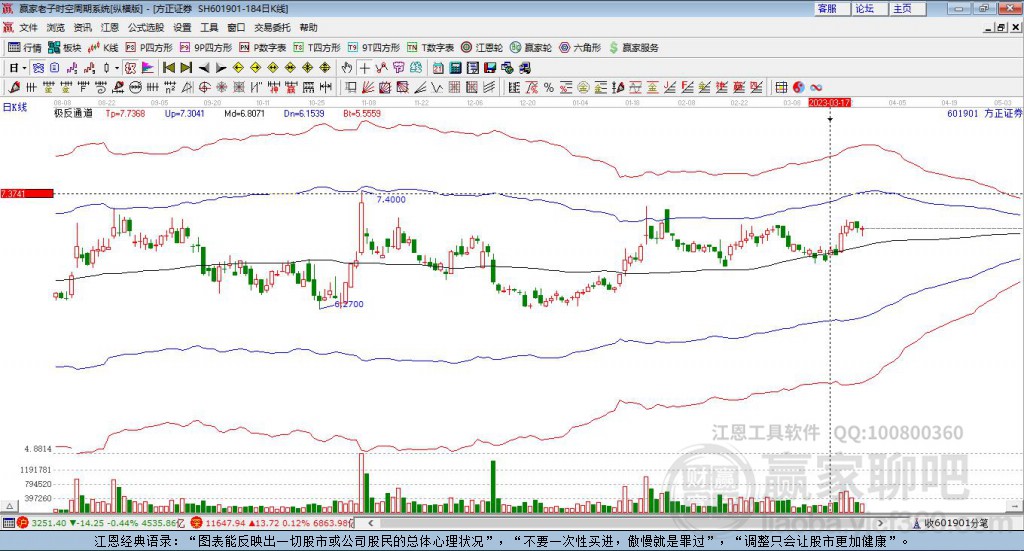Image resolution: width=1024 pixels, height=551 pixels.
Task: Click the calendar date icon
Action: (438, 68)
